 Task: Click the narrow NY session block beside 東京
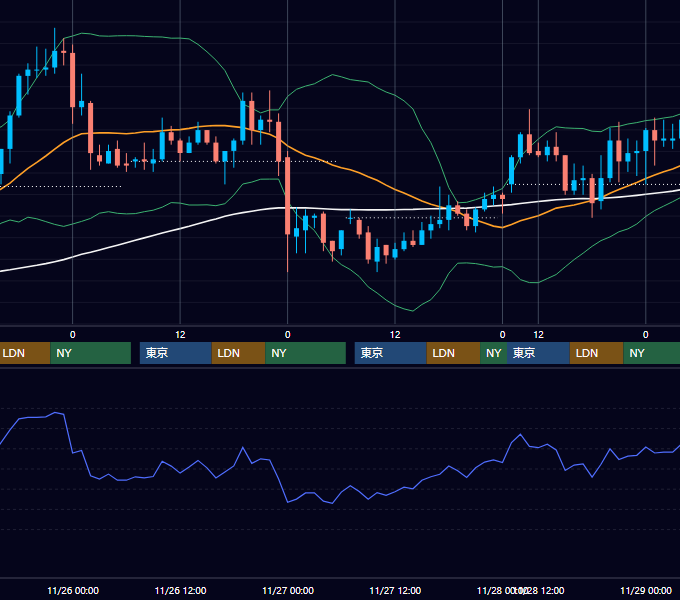(x=494, y=353)
